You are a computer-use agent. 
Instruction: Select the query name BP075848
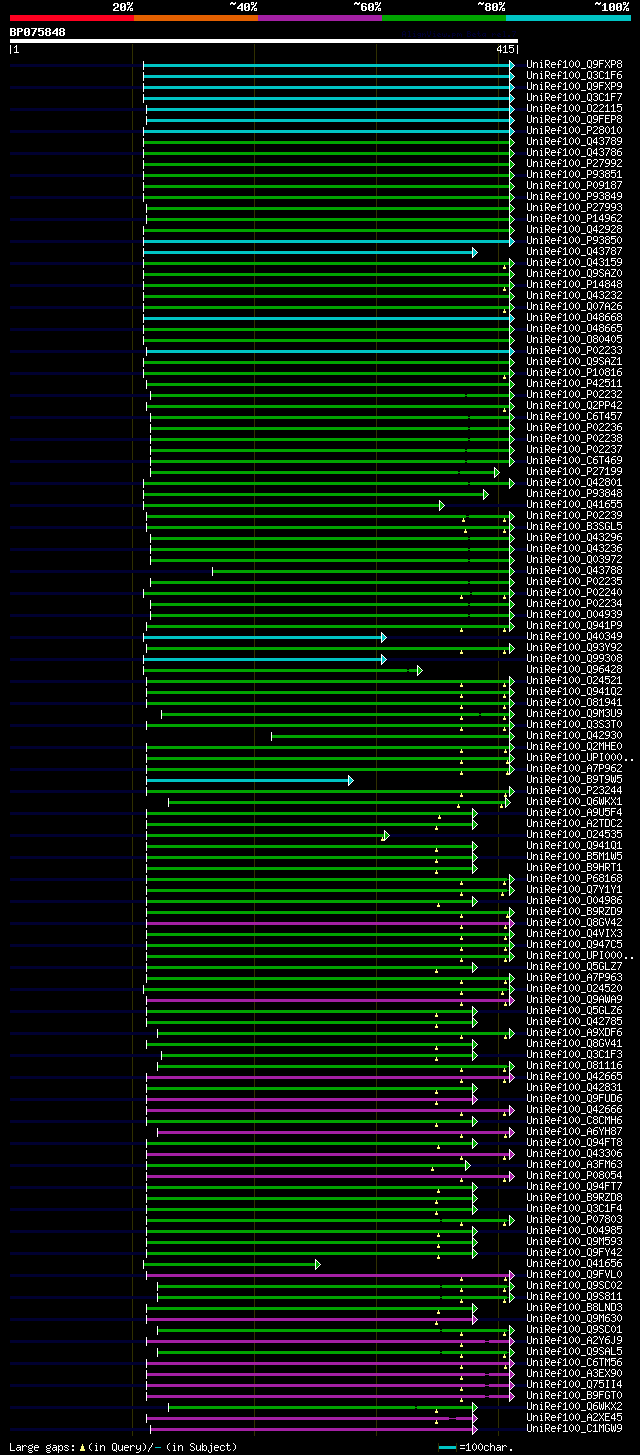pos(38,32)
